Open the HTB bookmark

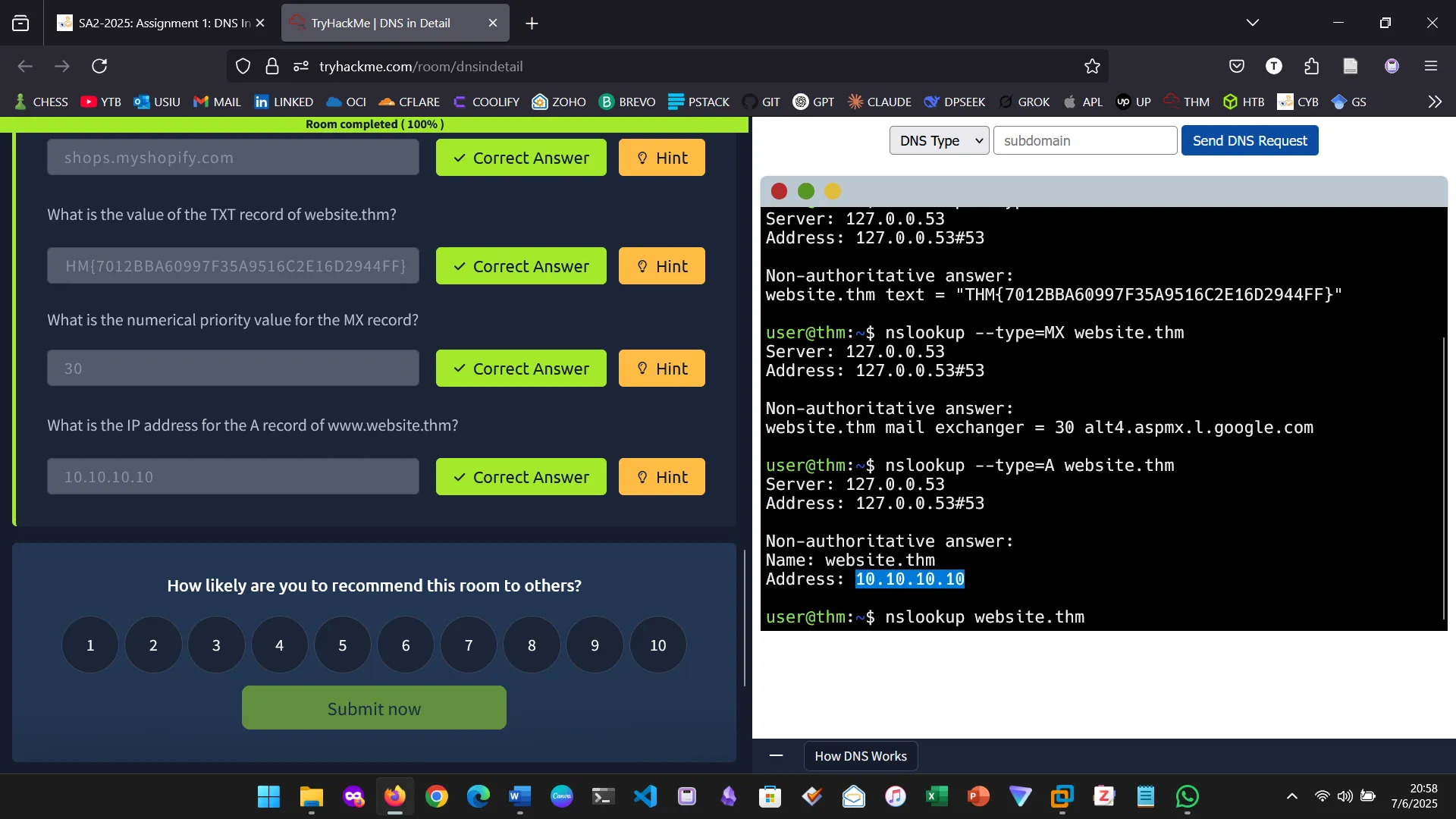pos(1244,101)
